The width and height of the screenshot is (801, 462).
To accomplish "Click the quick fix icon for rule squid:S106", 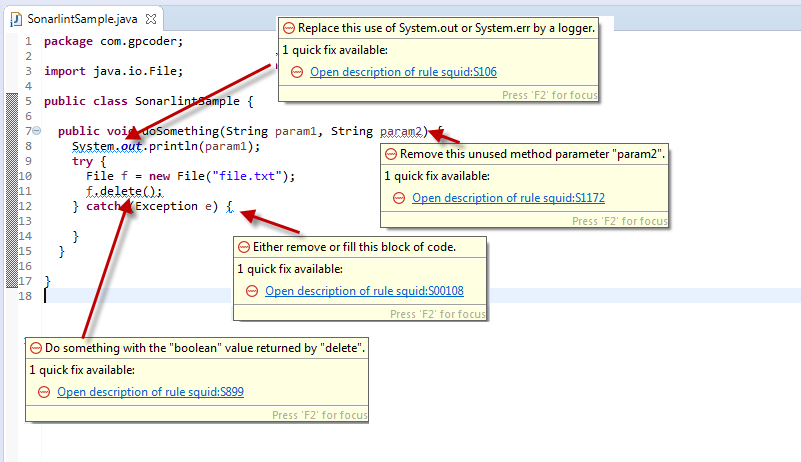I will [x=297, y=72].
